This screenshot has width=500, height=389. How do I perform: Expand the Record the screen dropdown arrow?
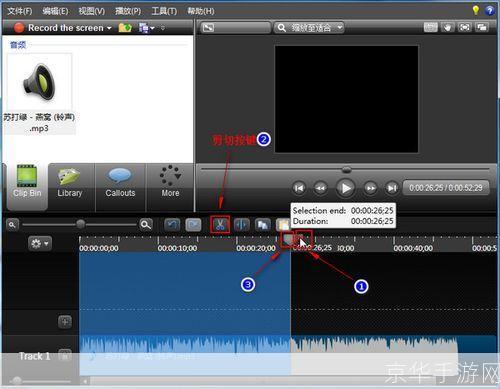coord(109,28)
